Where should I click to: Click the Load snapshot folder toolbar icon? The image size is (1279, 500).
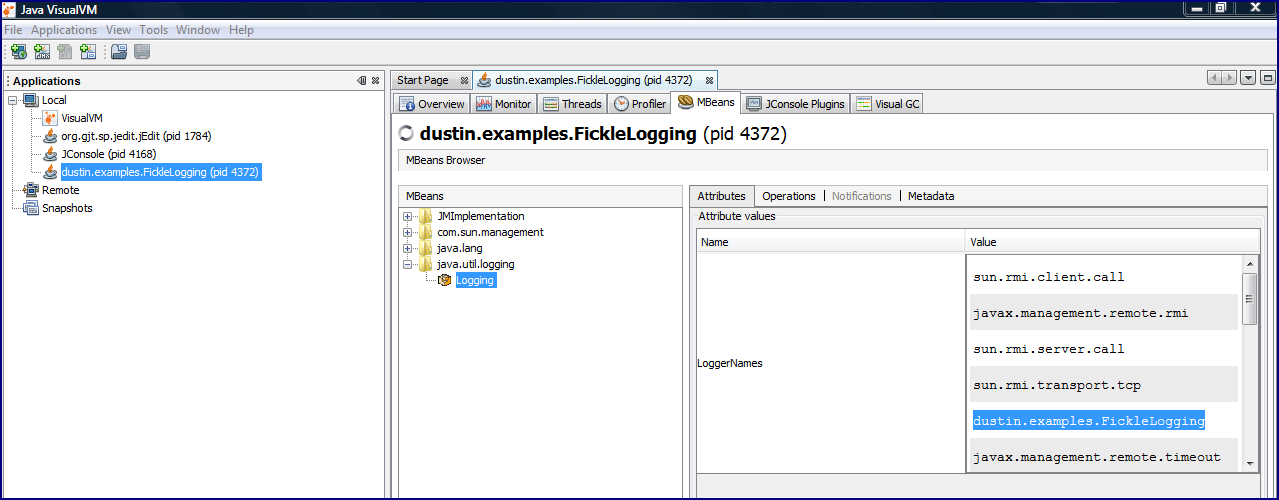(119, 51)
